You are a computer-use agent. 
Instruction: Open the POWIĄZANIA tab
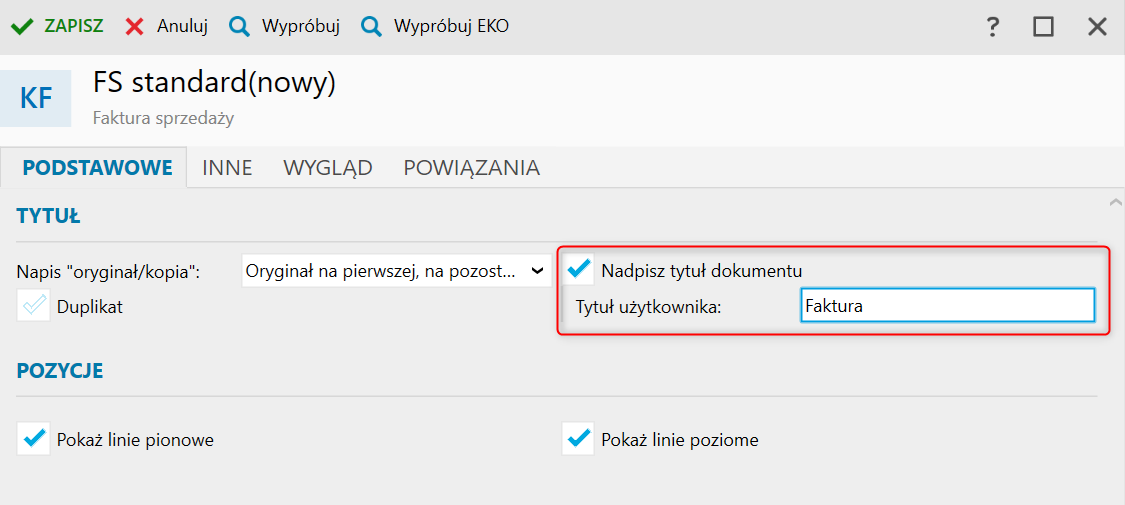click(x=471, y=168)
